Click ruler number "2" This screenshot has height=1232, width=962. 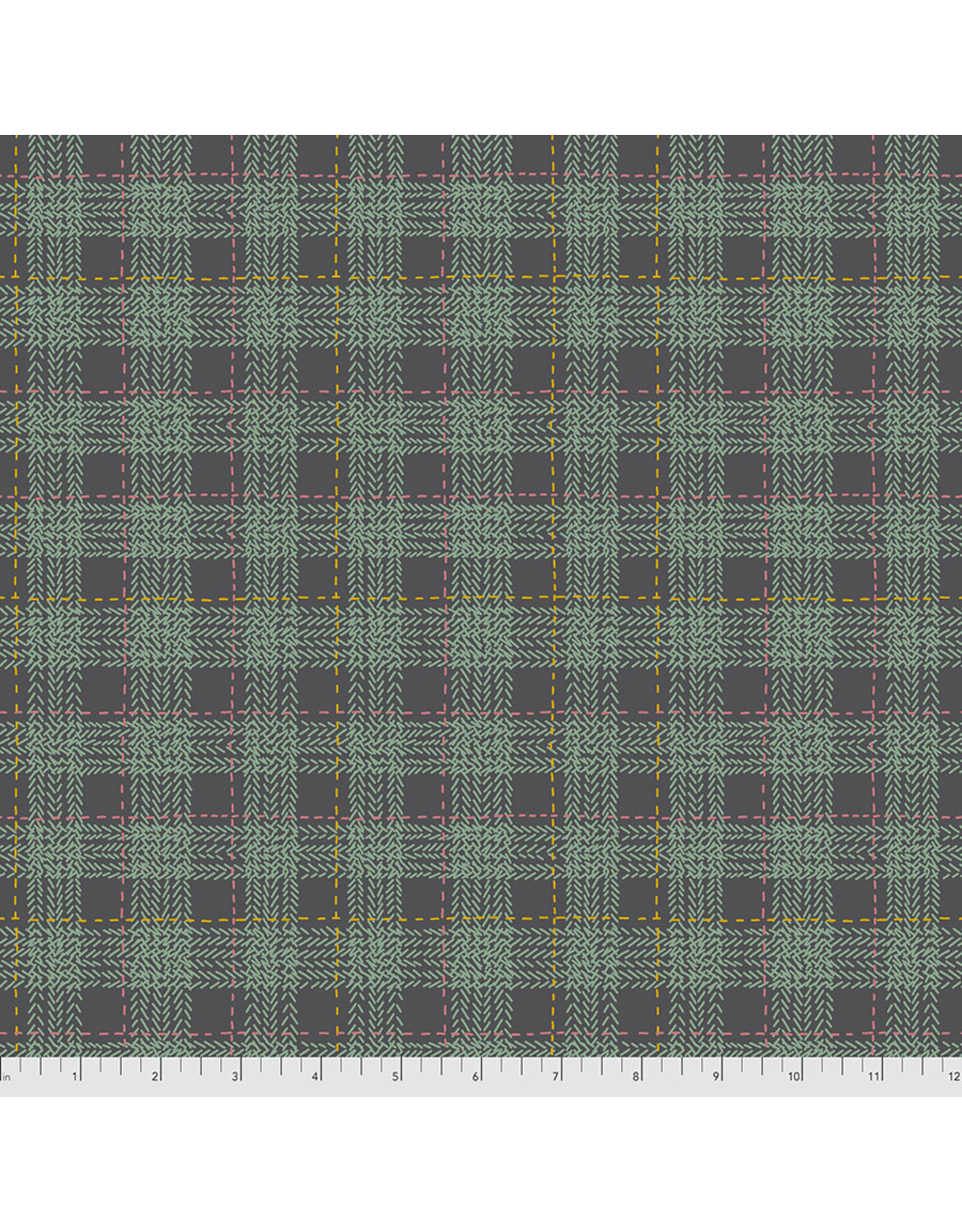pos(155,1077)
